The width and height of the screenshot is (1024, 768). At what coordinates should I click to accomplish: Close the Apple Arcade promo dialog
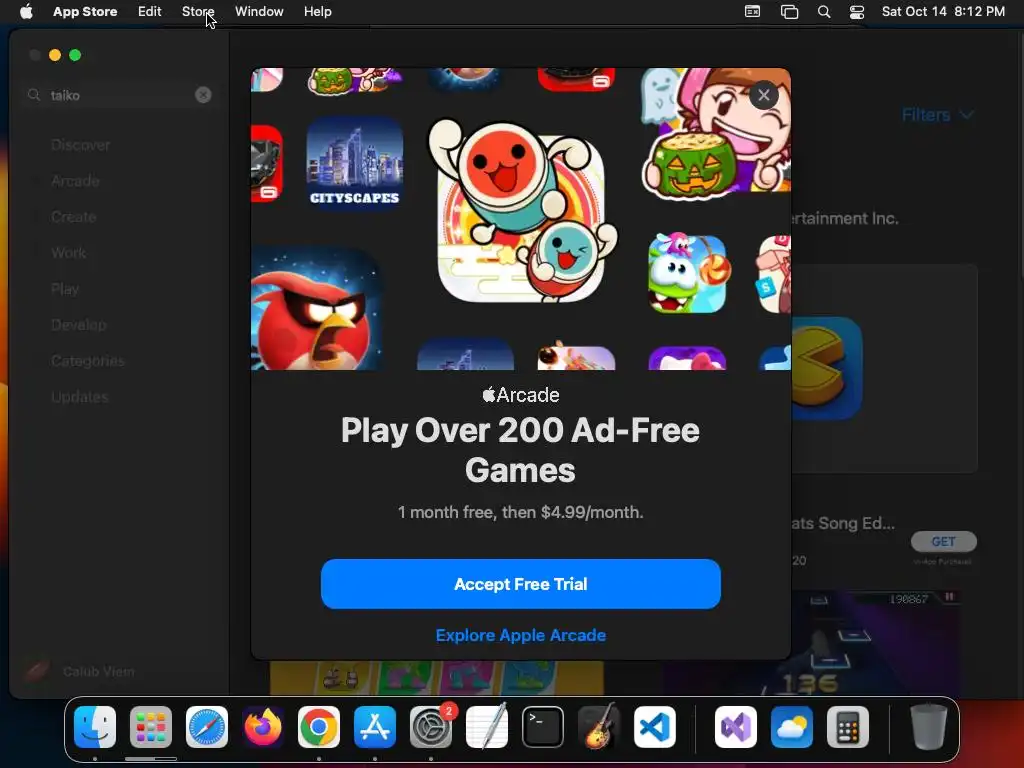[763, 95]
